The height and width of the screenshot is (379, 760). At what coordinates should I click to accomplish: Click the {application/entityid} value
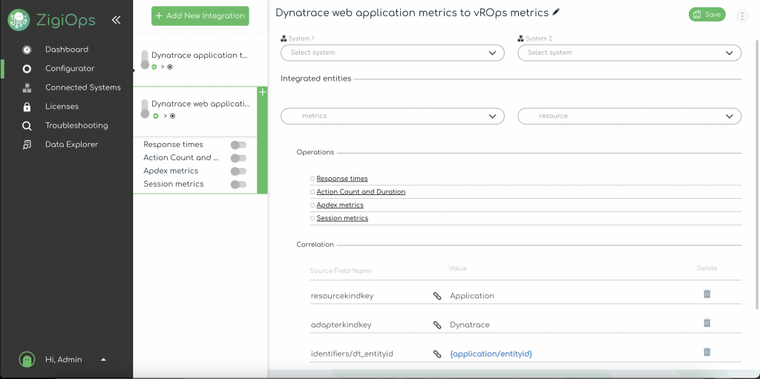pos(491,354)
